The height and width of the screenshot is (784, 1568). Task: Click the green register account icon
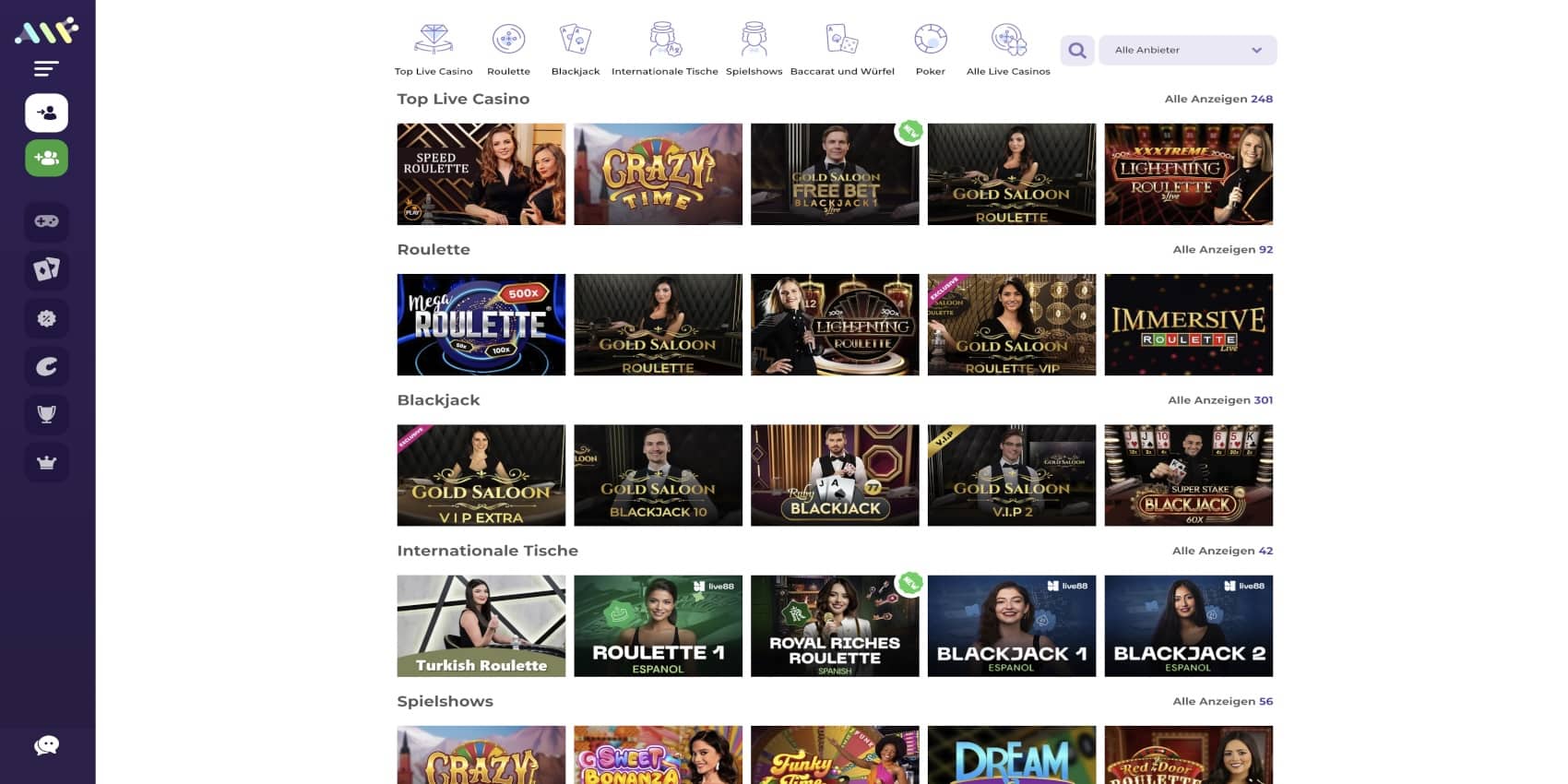coord(46,159)
